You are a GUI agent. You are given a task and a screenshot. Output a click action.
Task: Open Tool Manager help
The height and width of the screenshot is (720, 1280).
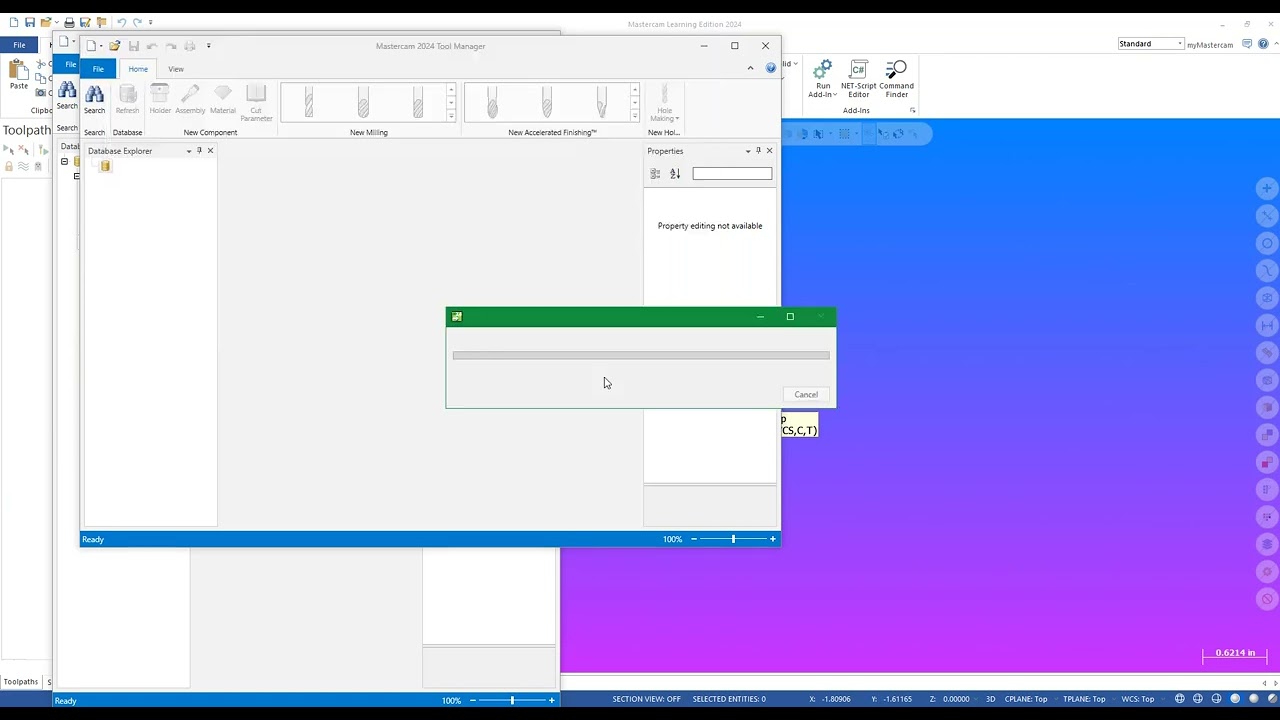(770, 68)
